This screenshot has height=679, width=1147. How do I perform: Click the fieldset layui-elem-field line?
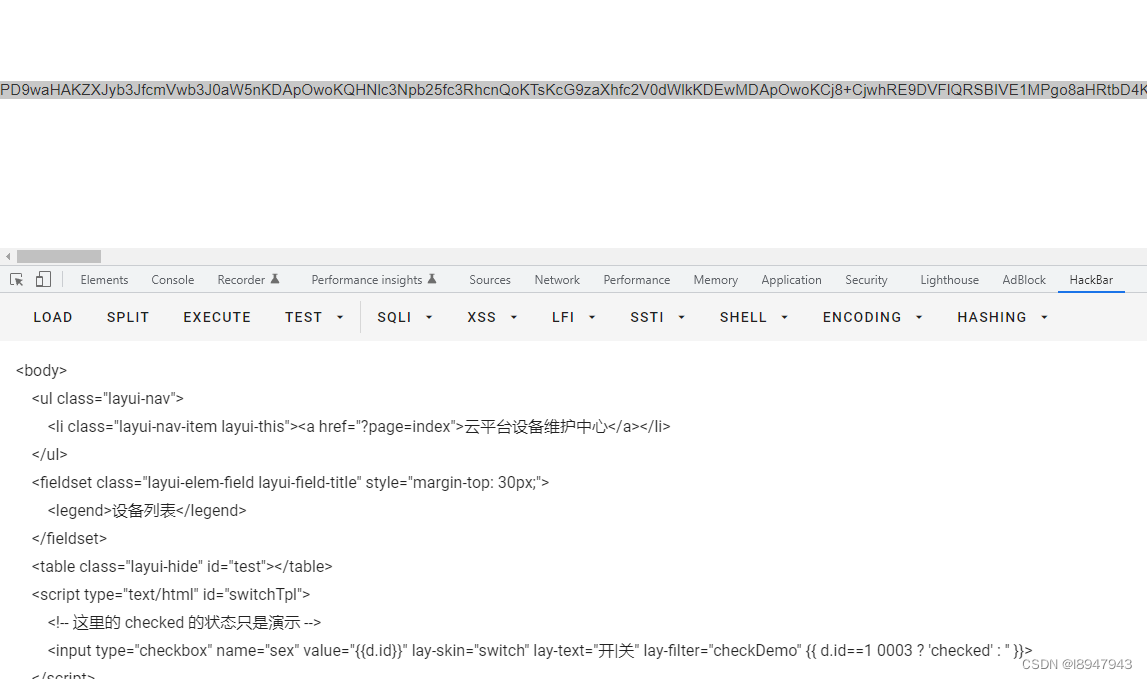[290, 483]
